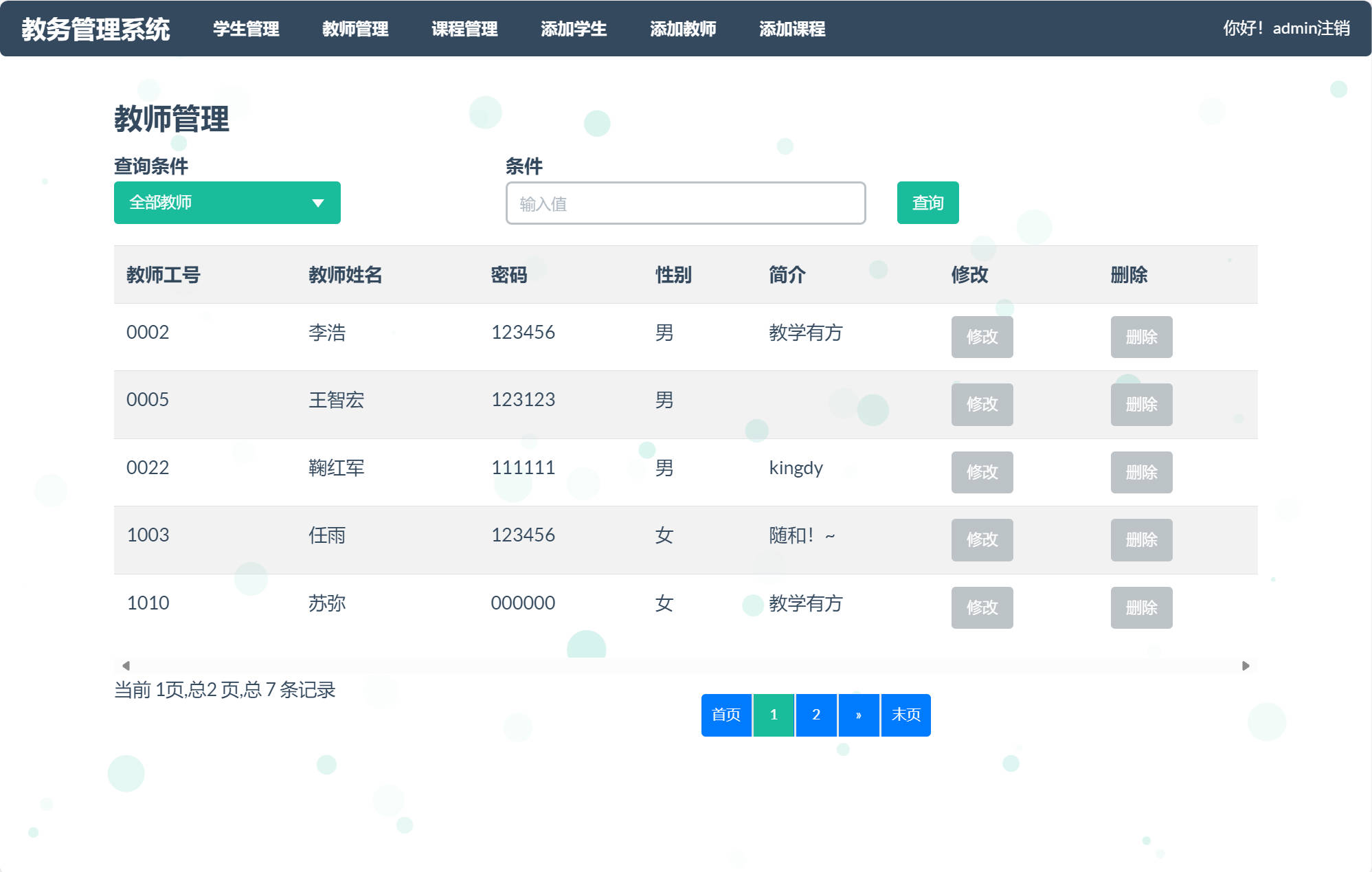Click 修改 for teacher 李浩

[x=982, y=337]
